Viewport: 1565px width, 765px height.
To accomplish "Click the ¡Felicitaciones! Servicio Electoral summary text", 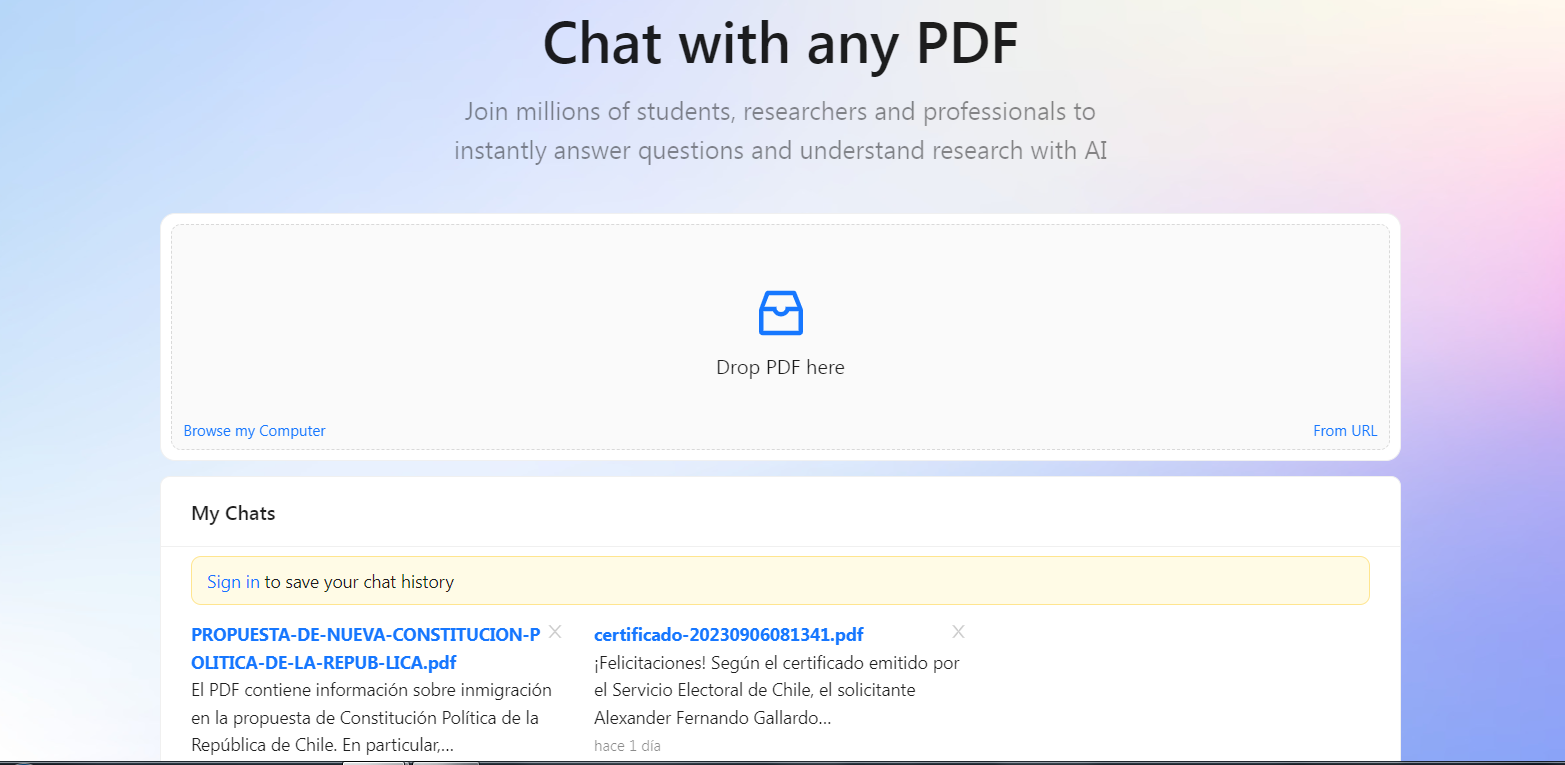I will tap(776, 690).
